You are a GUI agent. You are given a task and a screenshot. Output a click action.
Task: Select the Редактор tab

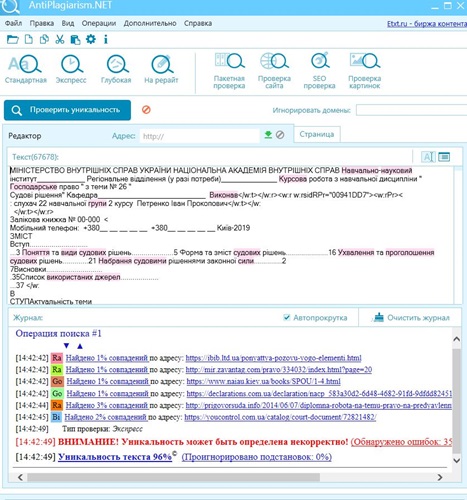click(x=25, y=136)
